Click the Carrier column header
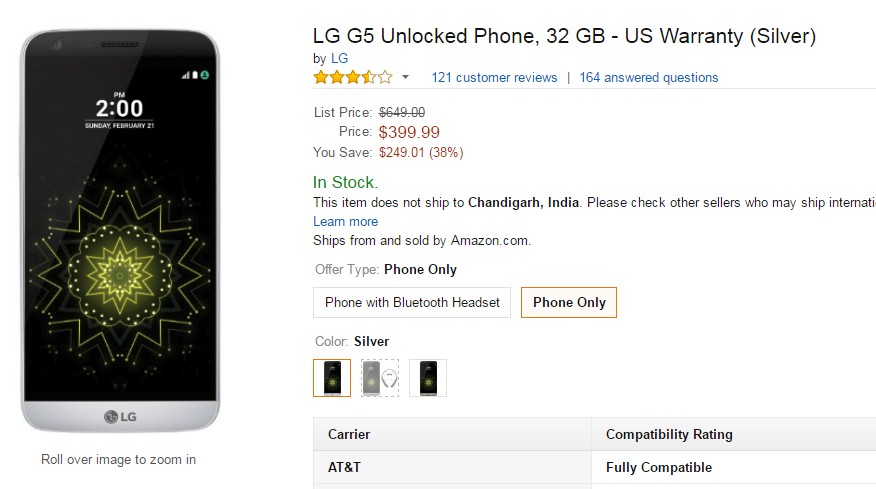The width and height of the screenshot is (876, 489). (x=349, y=434)
